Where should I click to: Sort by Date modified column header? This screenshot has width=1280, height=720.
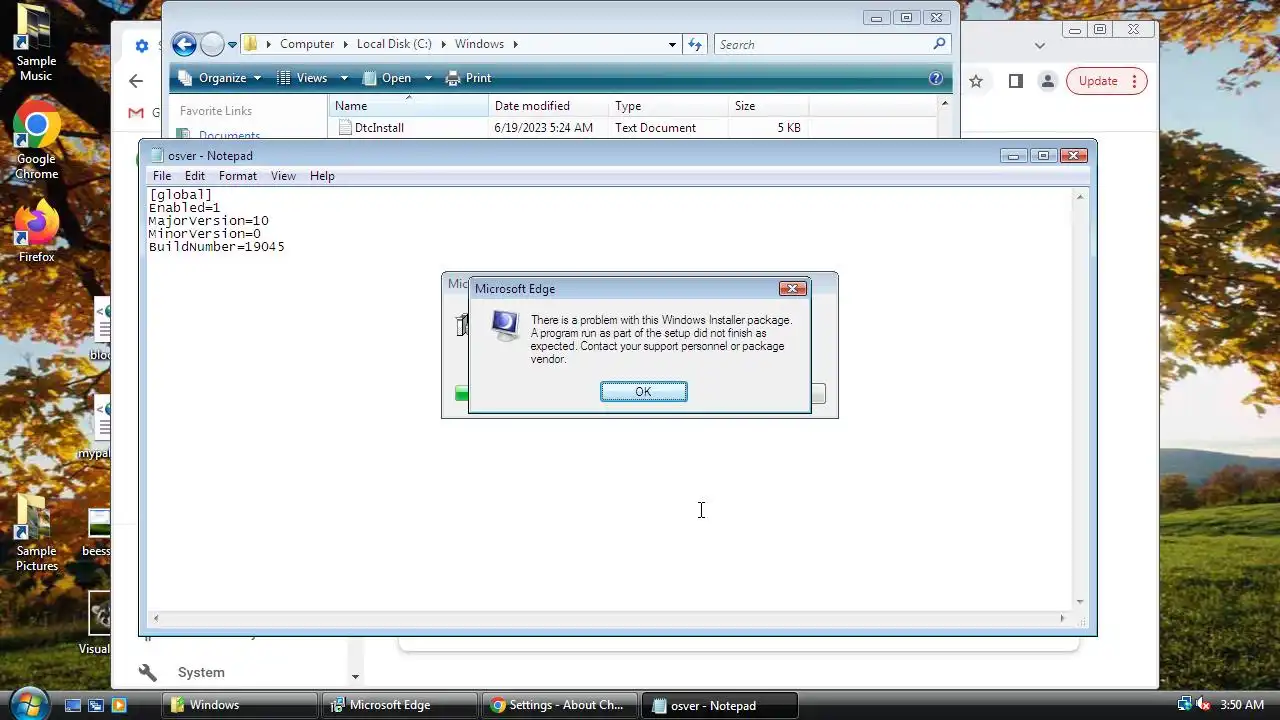pyautogui.click(x=548, y=106)
